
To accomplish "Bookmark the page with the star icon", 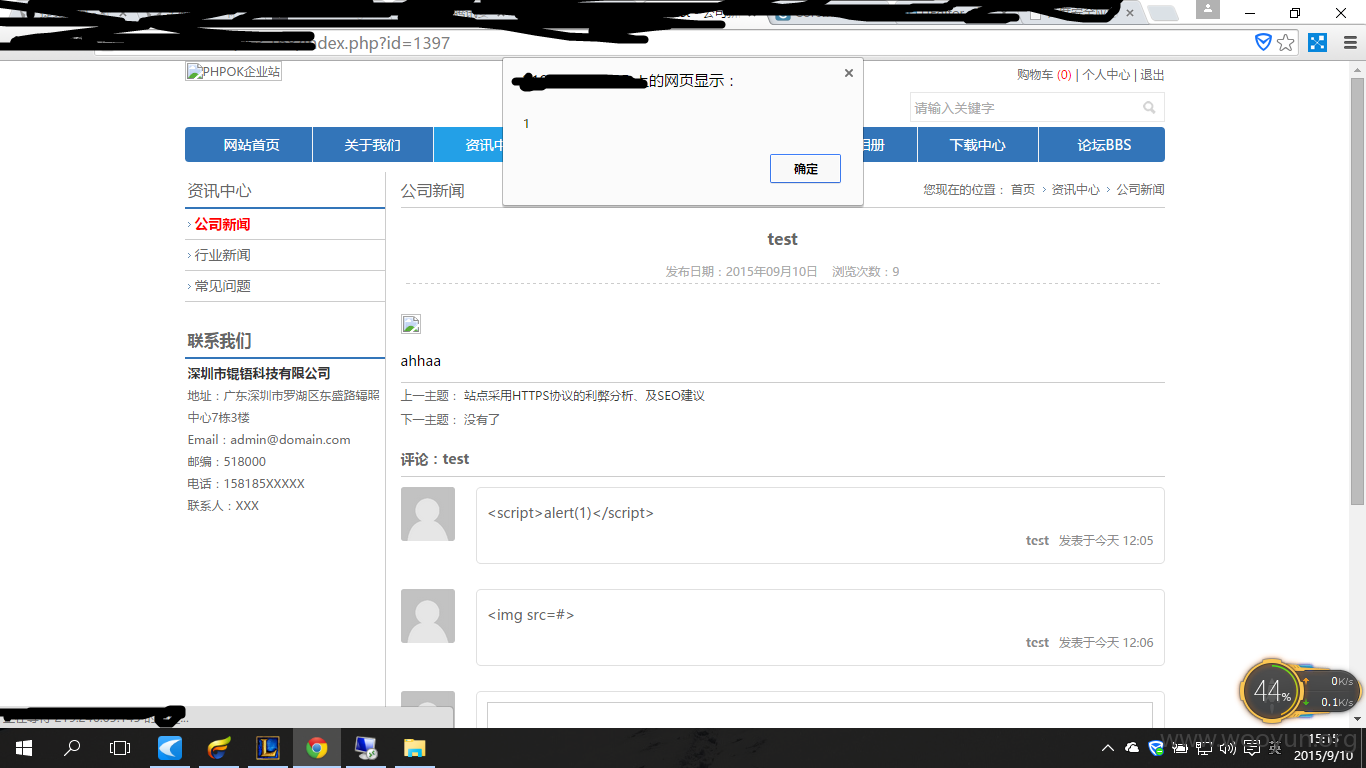I will click(1286, 42).
